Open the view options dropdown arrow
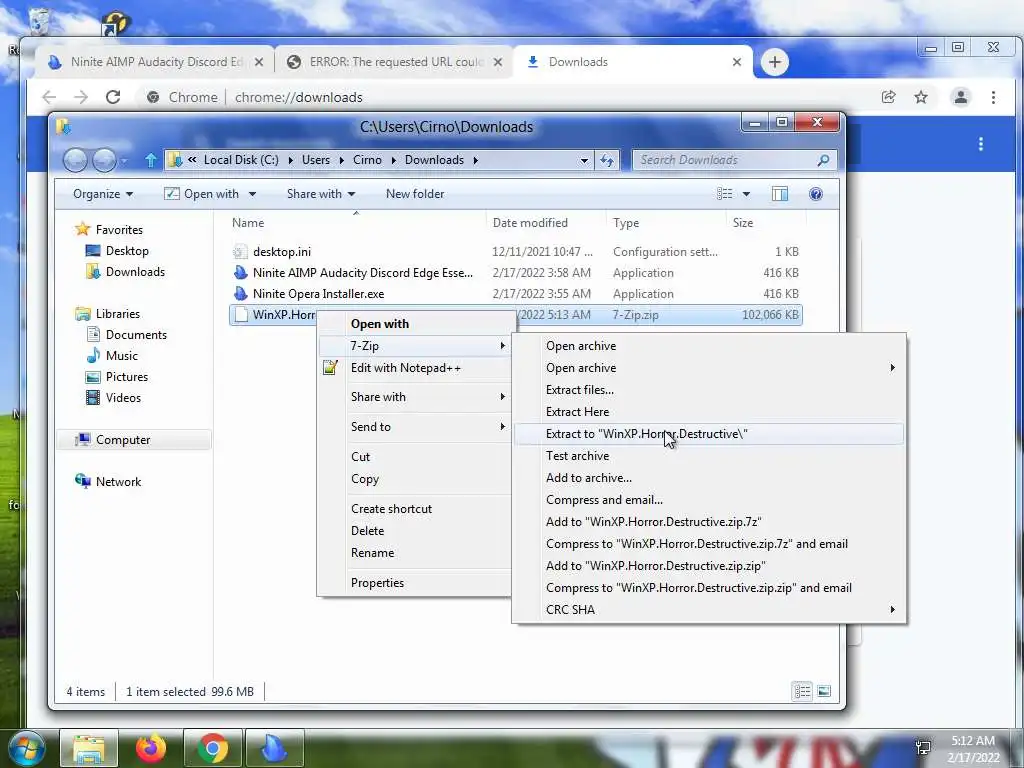1024x768 pixels. tap(746, 194)
